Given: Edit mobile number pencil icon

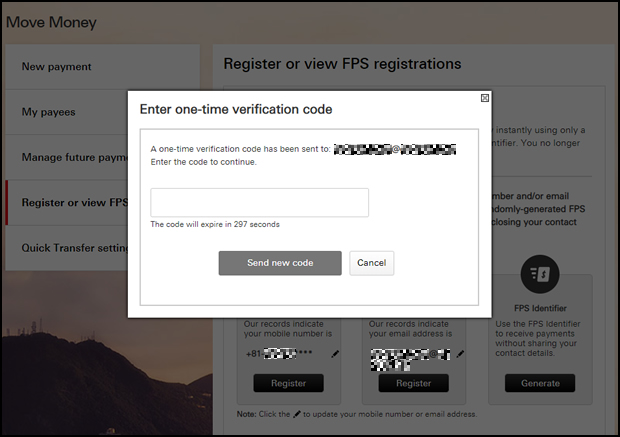Looking at the screenshot, I should [335, 354].
